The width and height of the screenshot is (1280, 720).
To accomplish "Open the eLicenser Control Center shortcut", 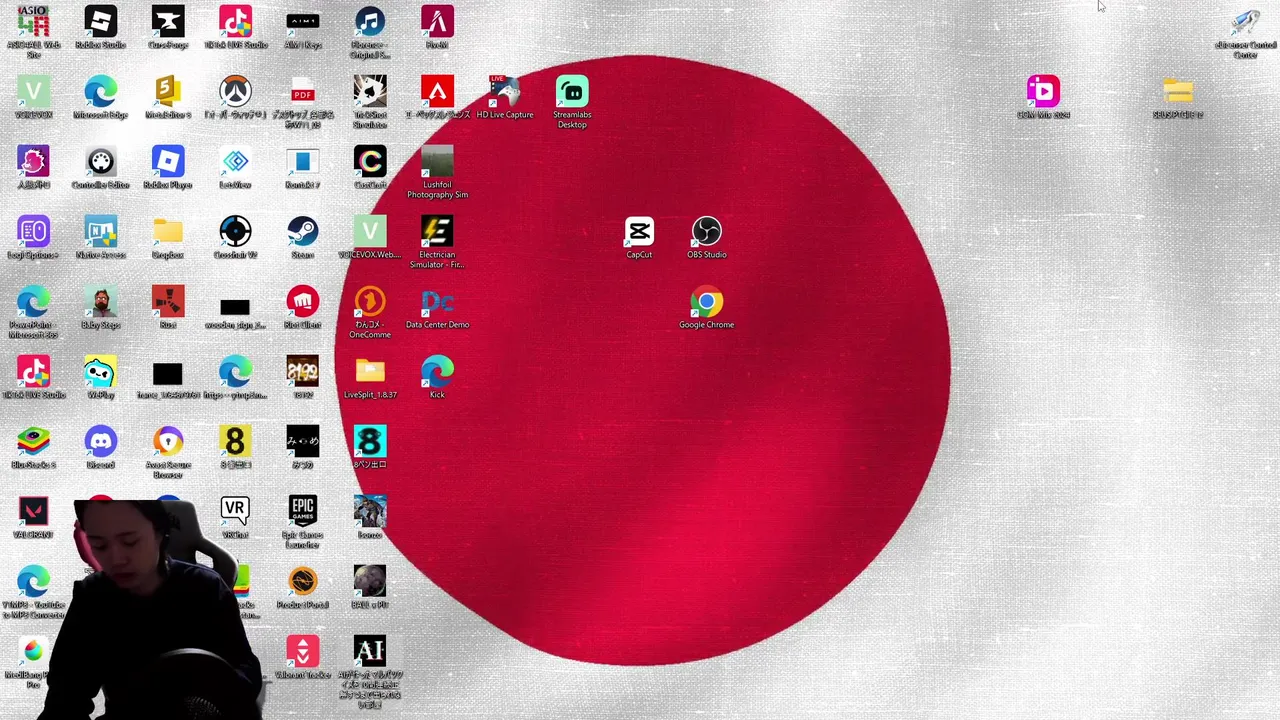I will tap(1245, 32).
